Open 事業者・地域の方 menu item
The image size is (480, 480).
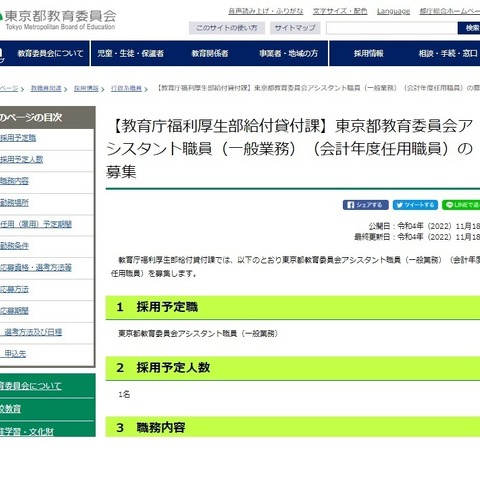pyautogui.click(x=288, y=53)
